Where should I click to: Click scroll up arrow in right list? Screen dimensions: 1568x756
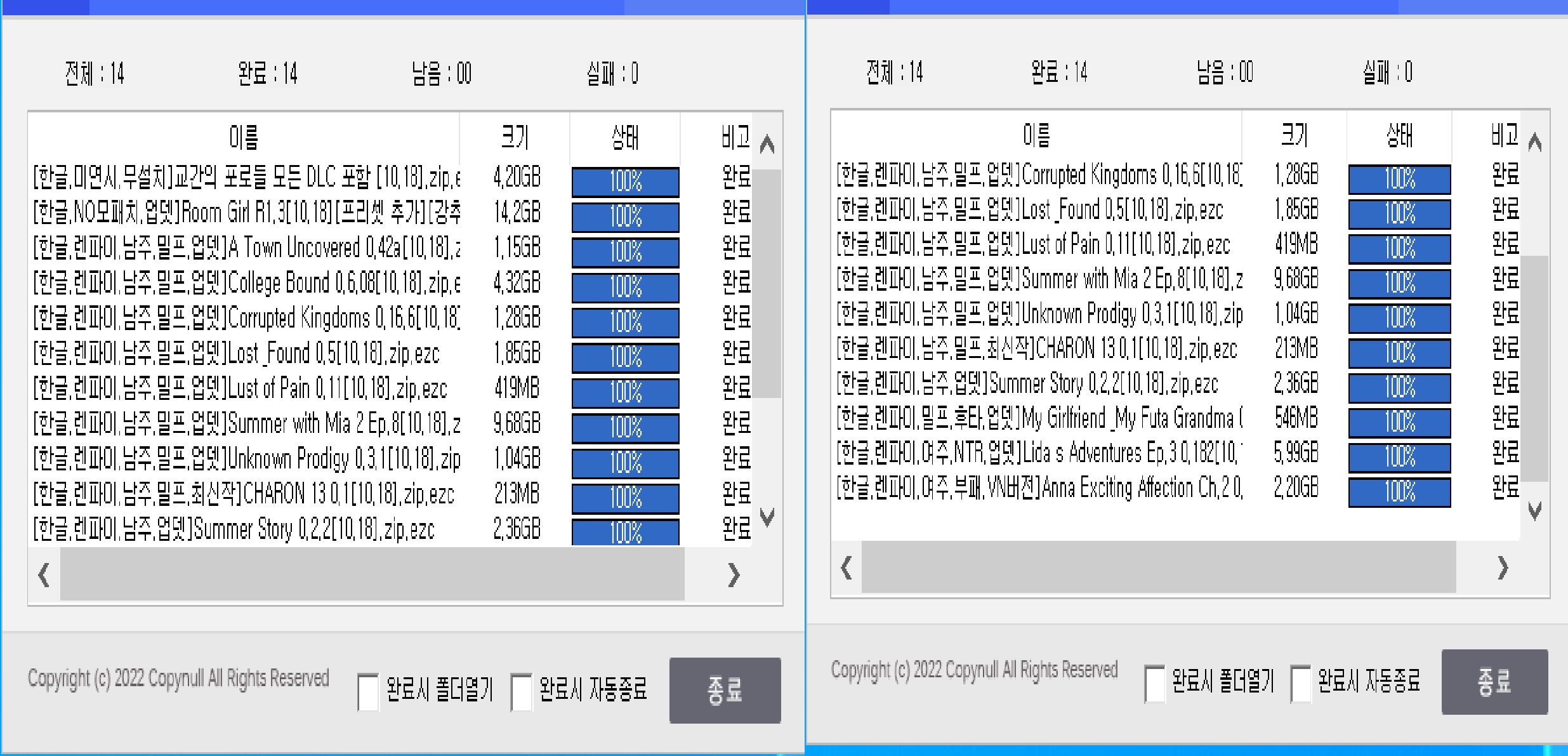[1534, 143]
